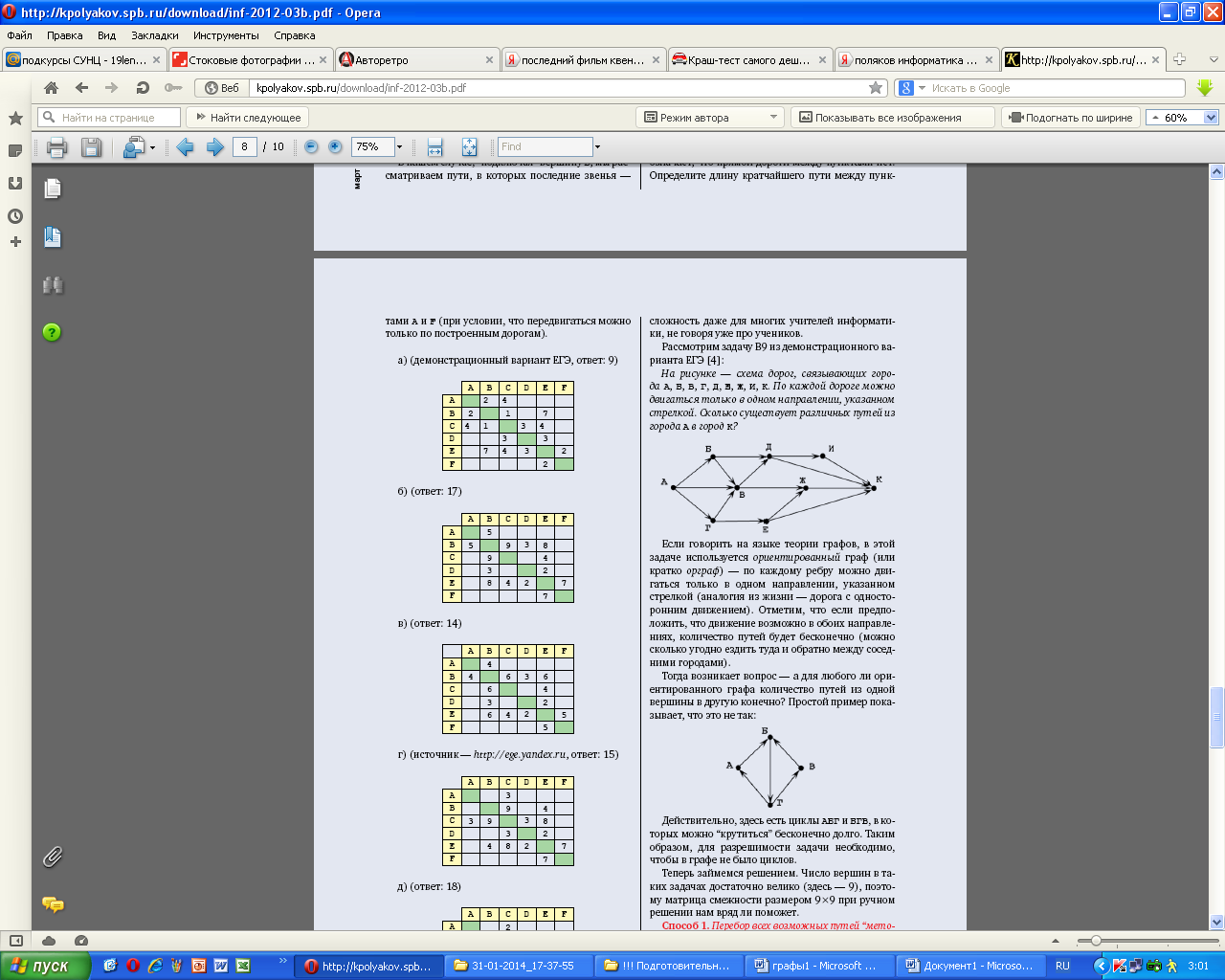This screenshot has height=980, width=1225.
Task: Open search engine selector dropdown
Action: coord(923,88)
